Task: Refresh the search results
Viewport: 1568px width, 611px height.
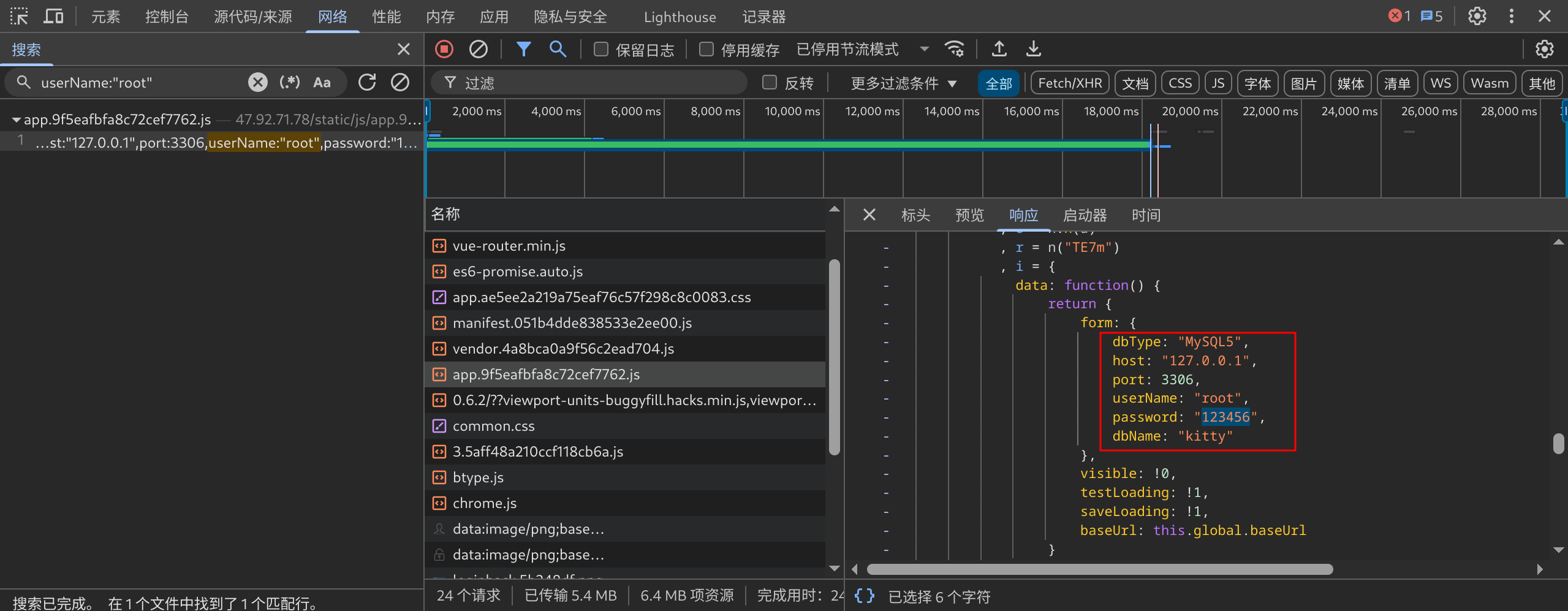Action: pyautogui.click(x=367, y=82)
